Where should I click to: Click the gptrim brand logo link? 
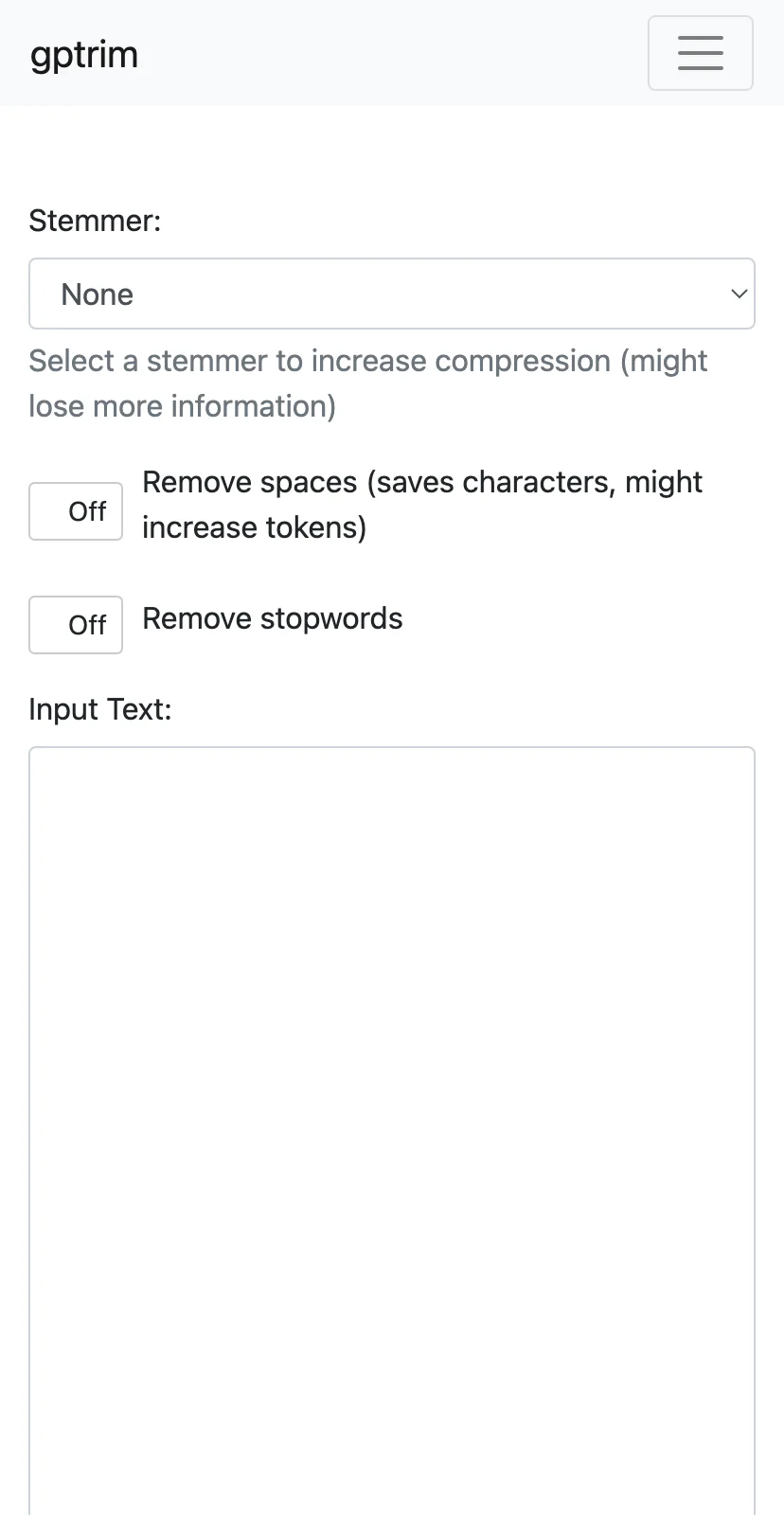[x=84, y=55]
